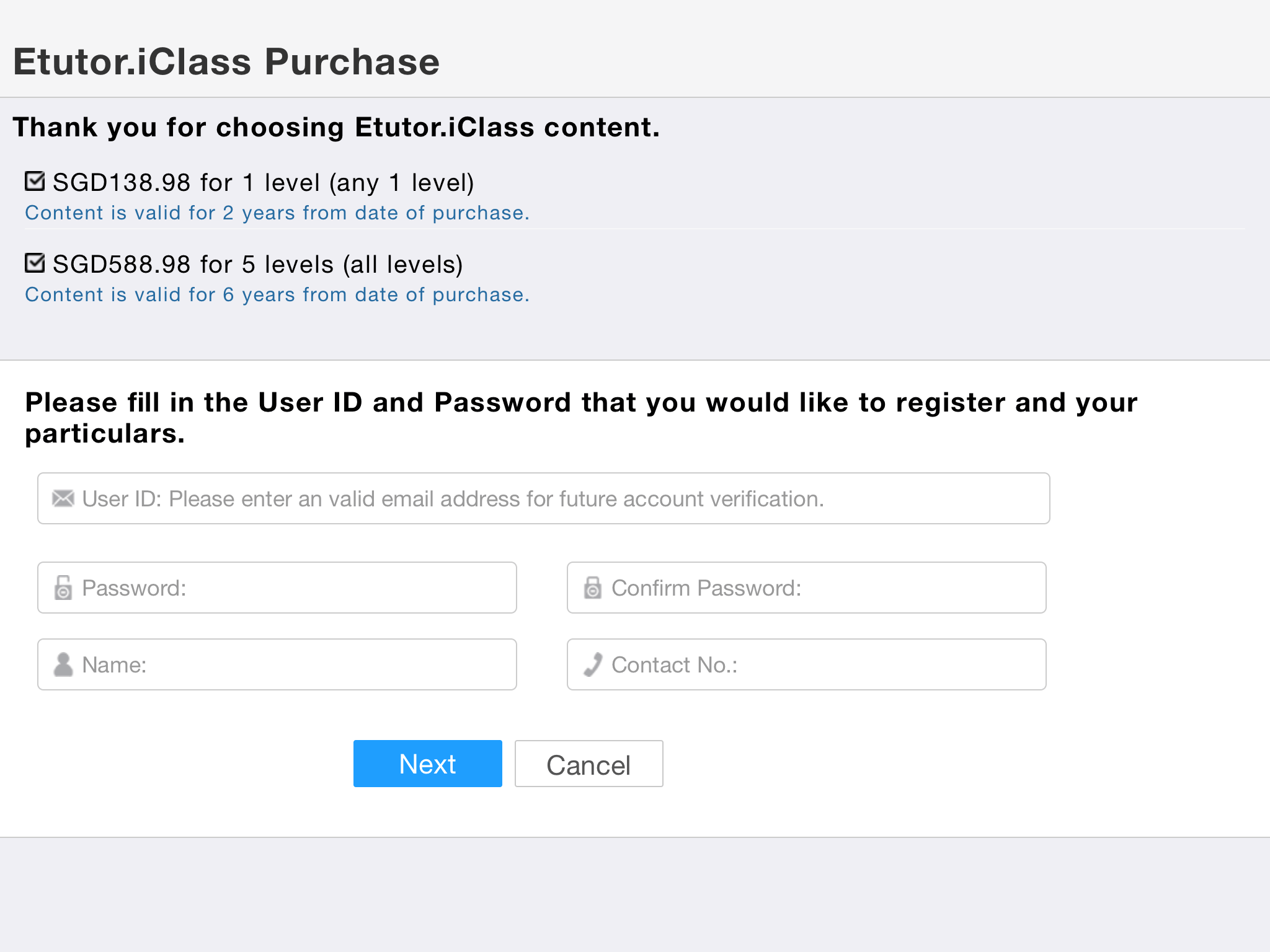
Task: Click the Cancel button
Action: pyautogui.click(x=589, y=764)
